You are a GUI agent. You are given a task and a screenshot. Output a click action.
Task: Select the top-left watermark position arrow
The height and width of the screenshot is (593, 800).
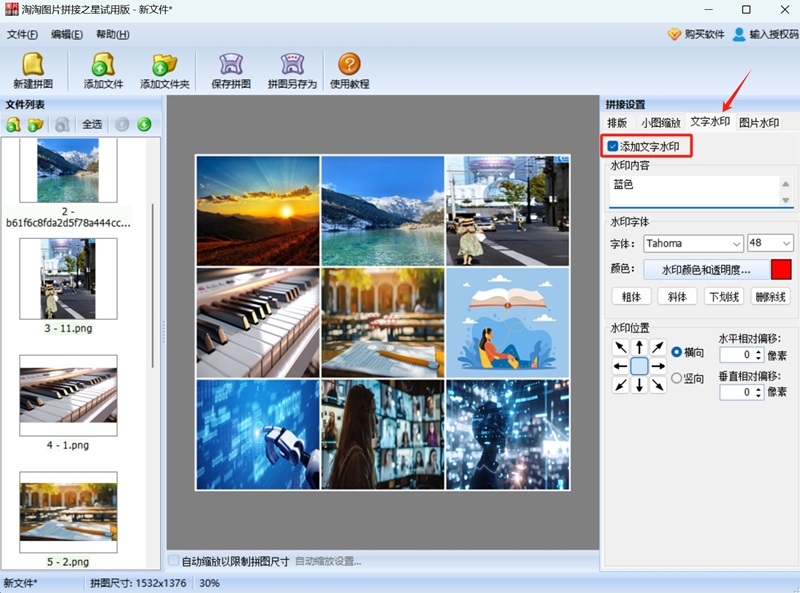point(620,348)
